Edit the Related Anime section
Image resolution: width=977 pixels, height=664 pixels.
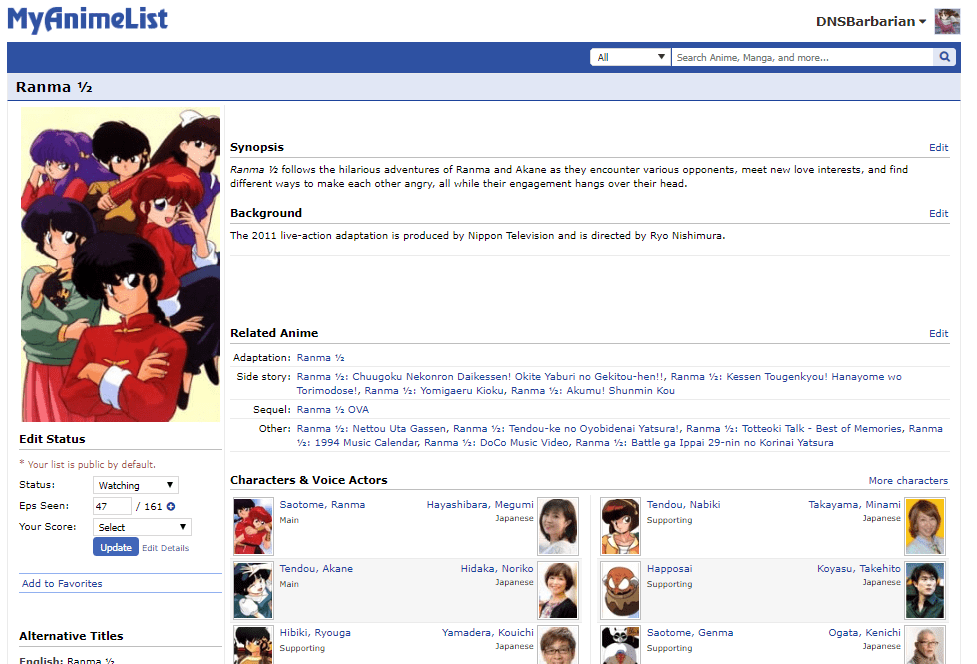tap(938, 333)
